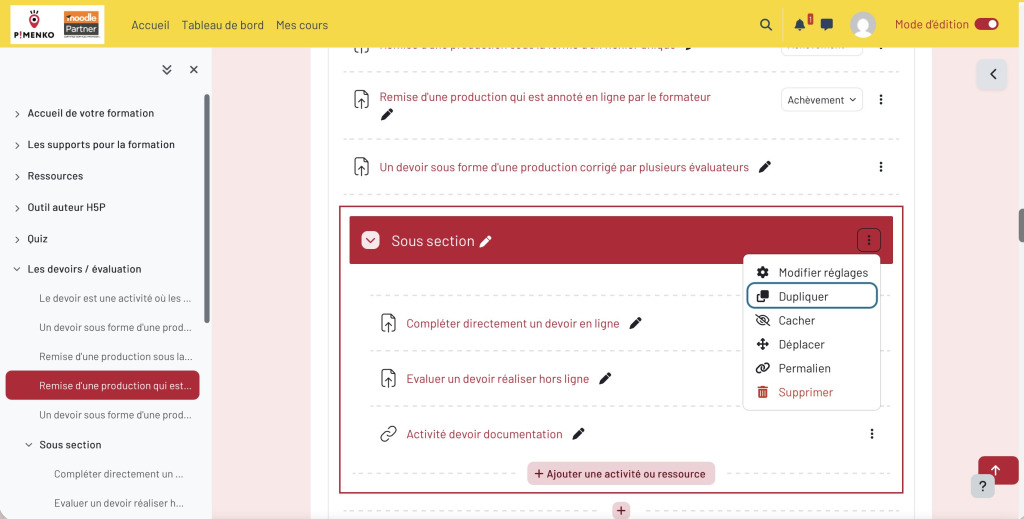Open the help question mark button
Screen dimensions: 1024x519
(x=982, y=486)
